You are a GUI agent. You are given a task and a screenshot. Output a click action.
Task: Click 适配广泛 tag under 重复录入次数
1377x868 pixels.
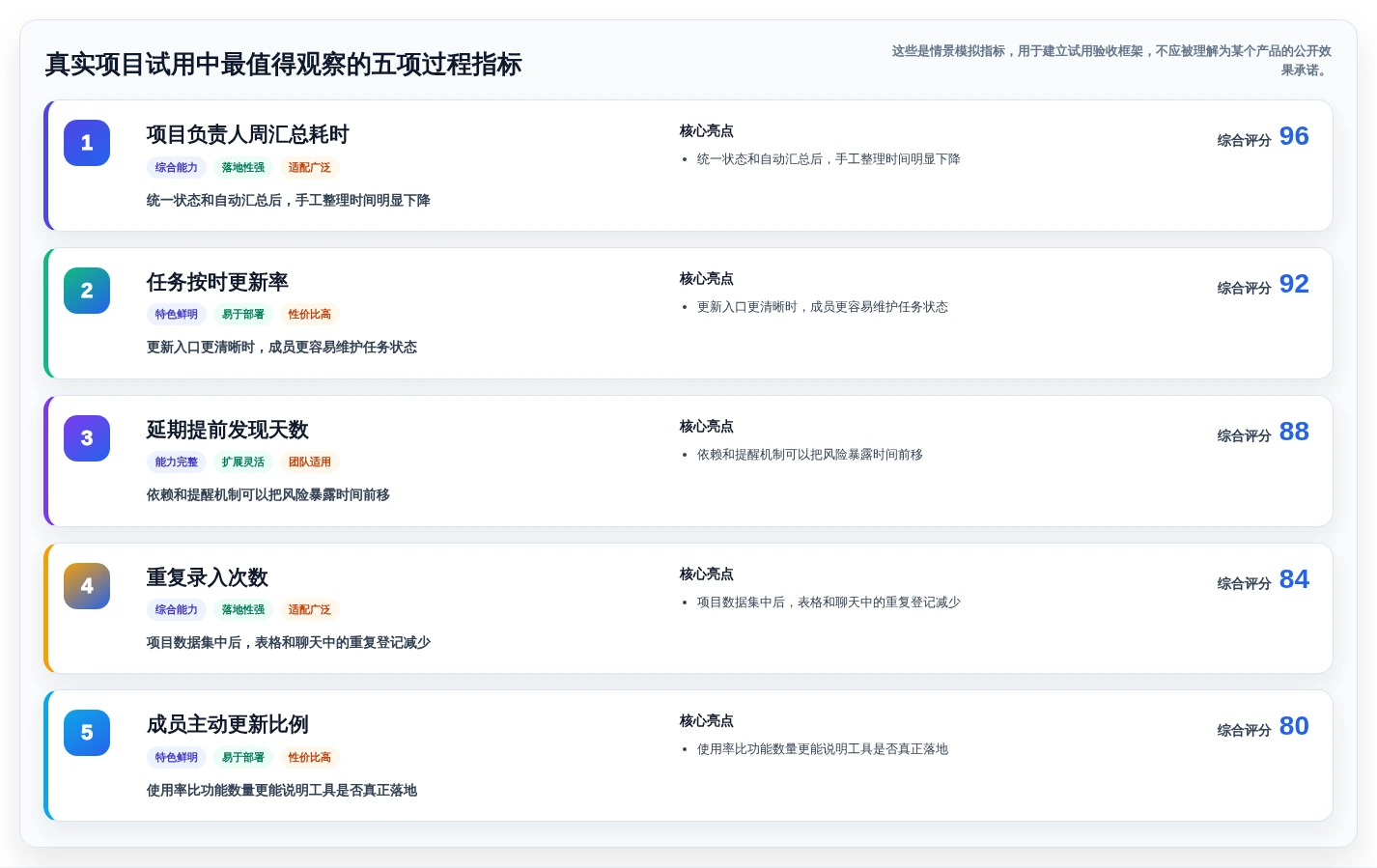[x=310, y=609]
